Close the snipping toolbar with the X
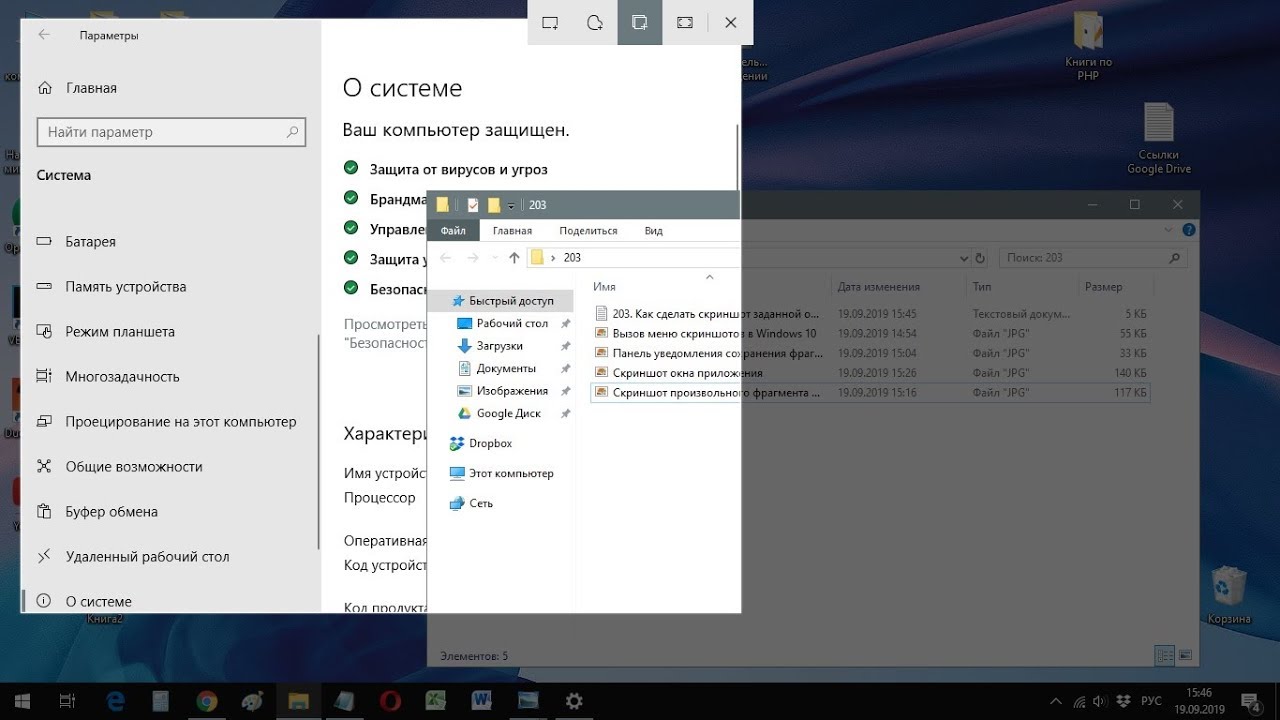Image resolution: width=1280 pixels, height=720 pixels. click(x=731, y=23)
